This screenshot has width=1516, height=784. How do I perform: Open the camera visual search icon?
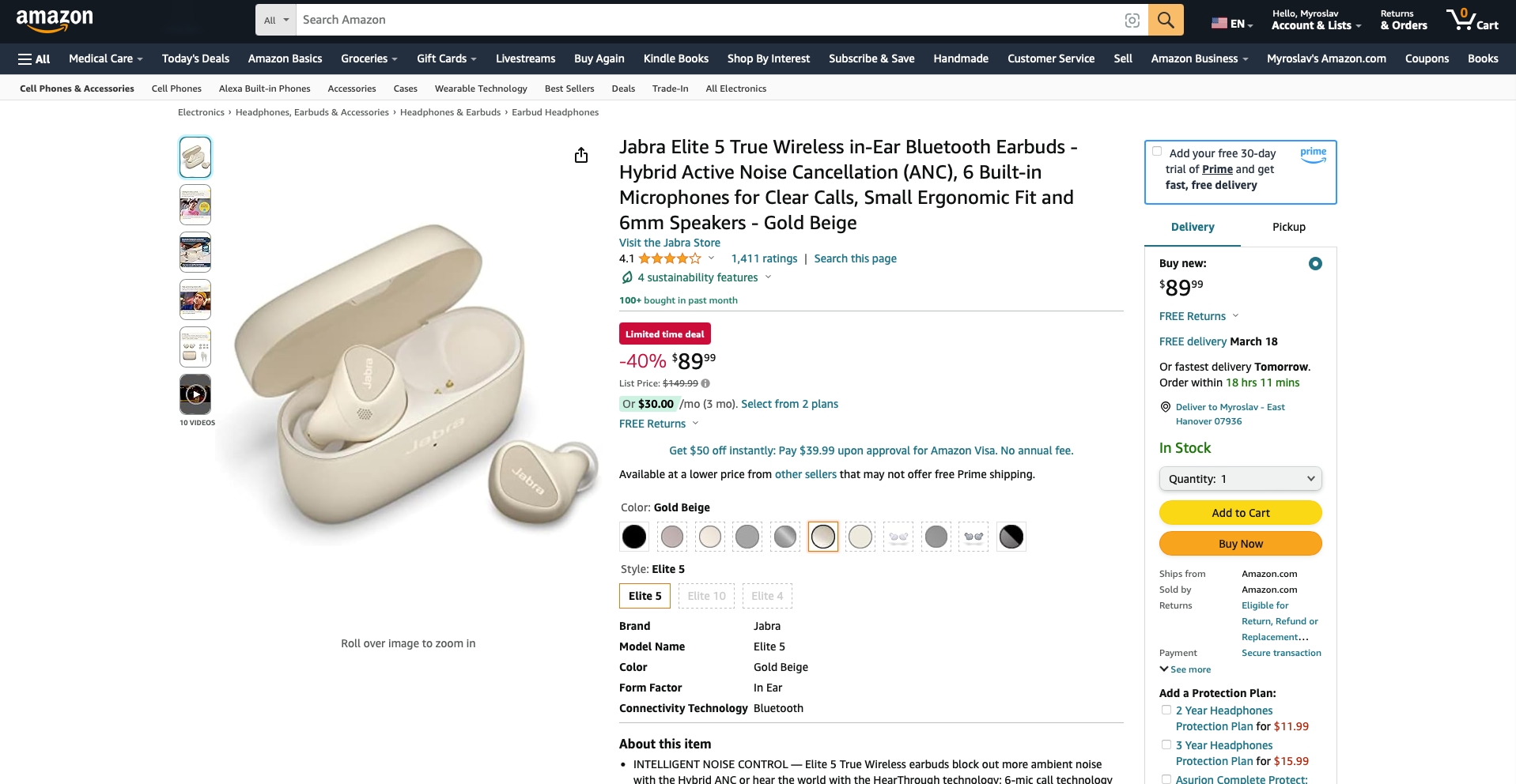click(1132, 21)
